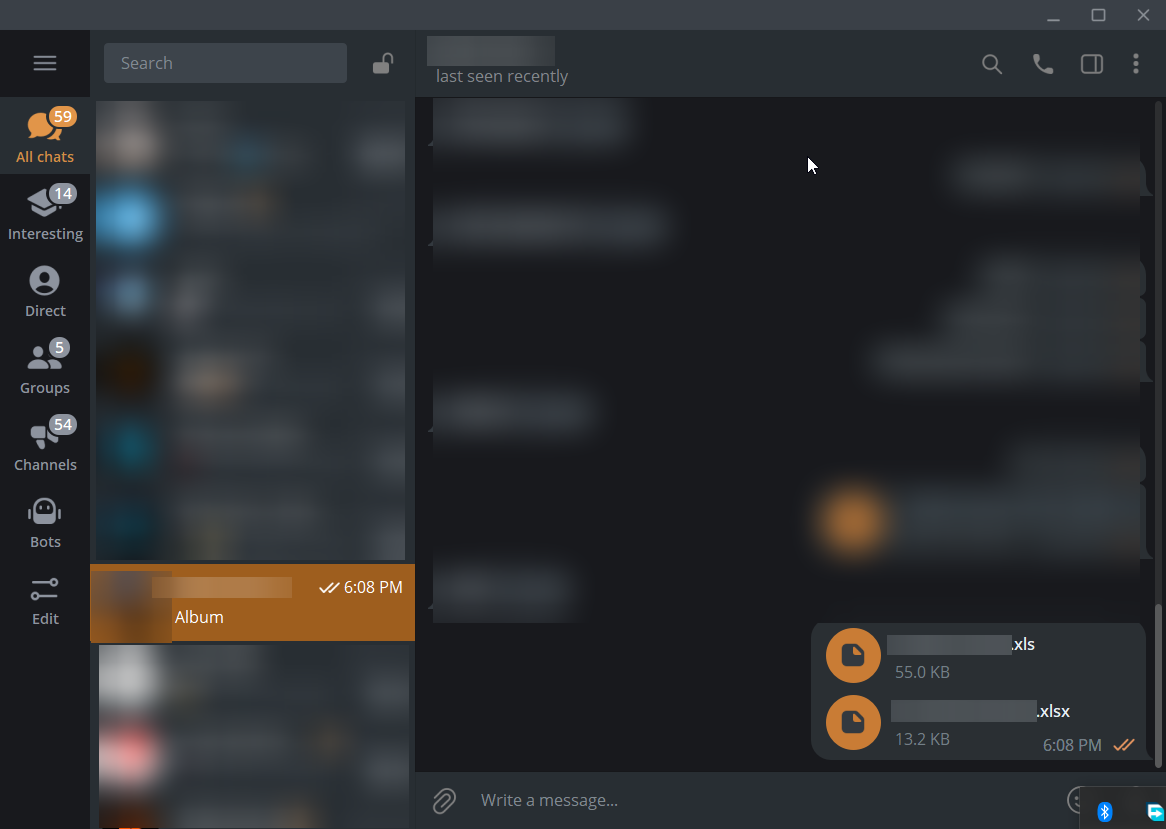Screen dimensions: 1166x829
Task: Toggle the right info sidebar panel
Action: [x=1092, y=65]
